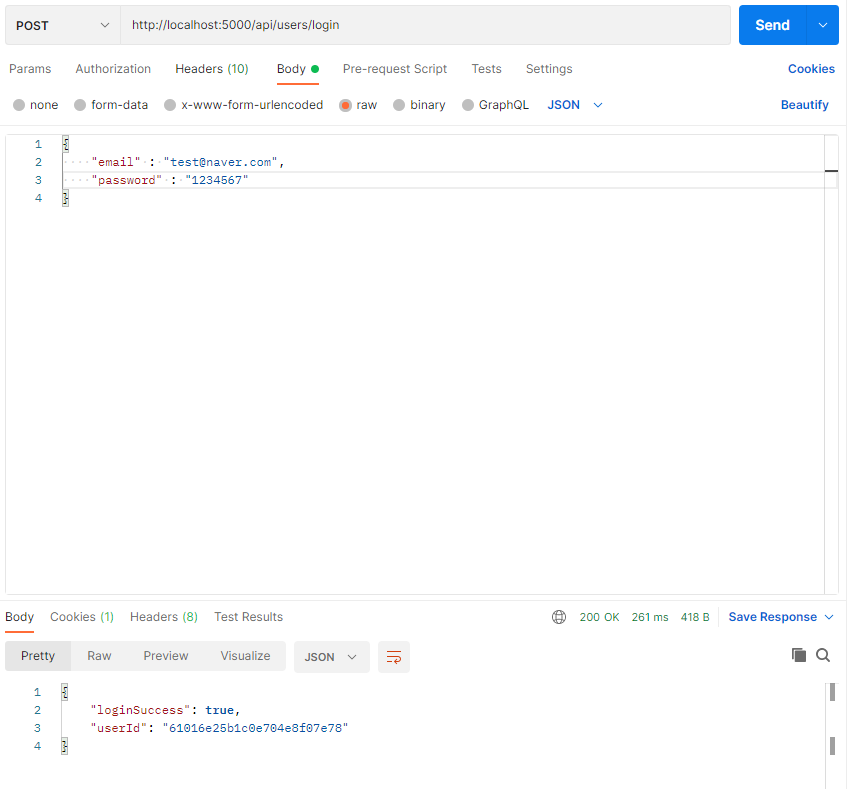858x789 pixels.
Task: Select the Raw response view
Action: coord(99,656)
